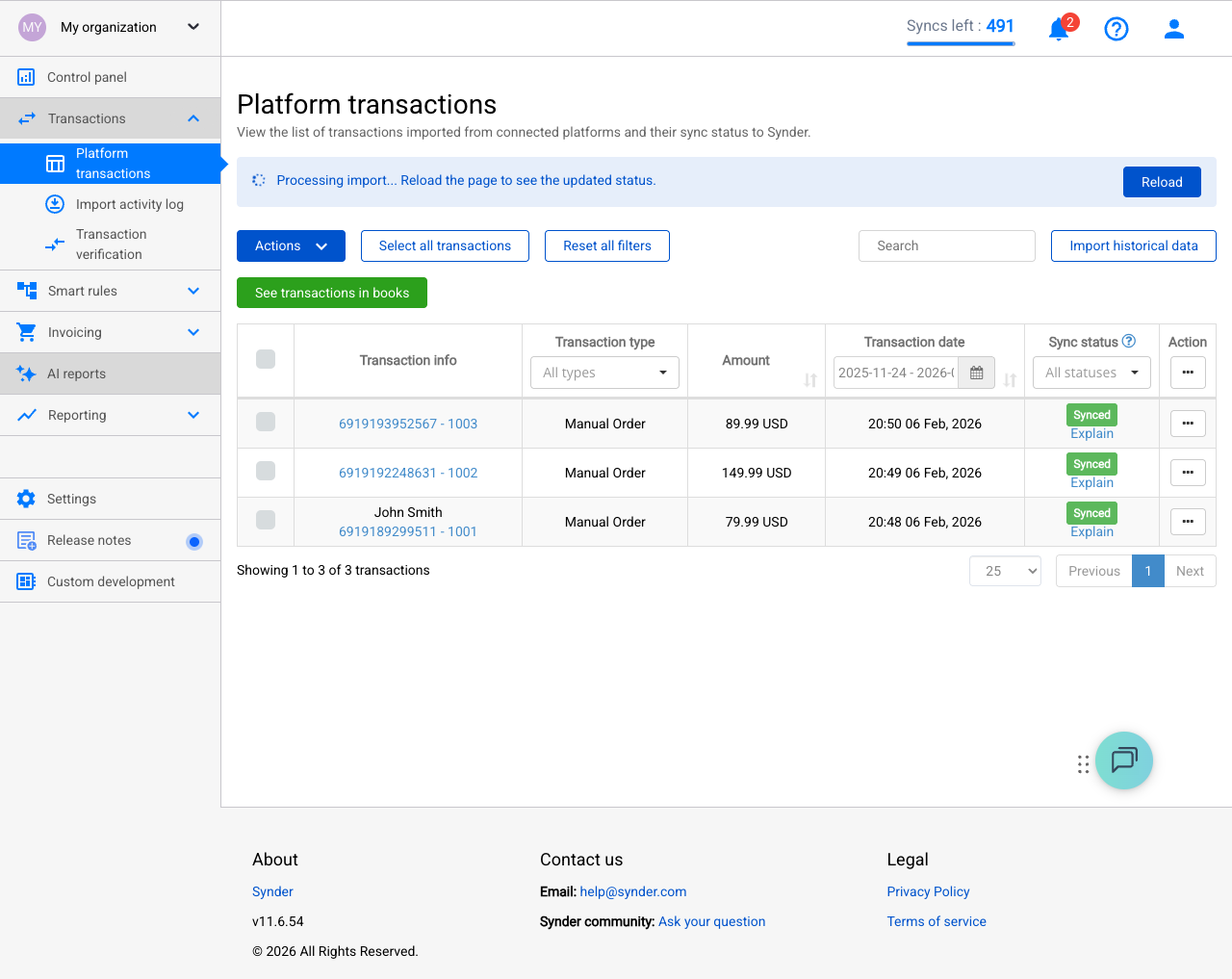Open the chat widget bubble

coord(1123,760)
